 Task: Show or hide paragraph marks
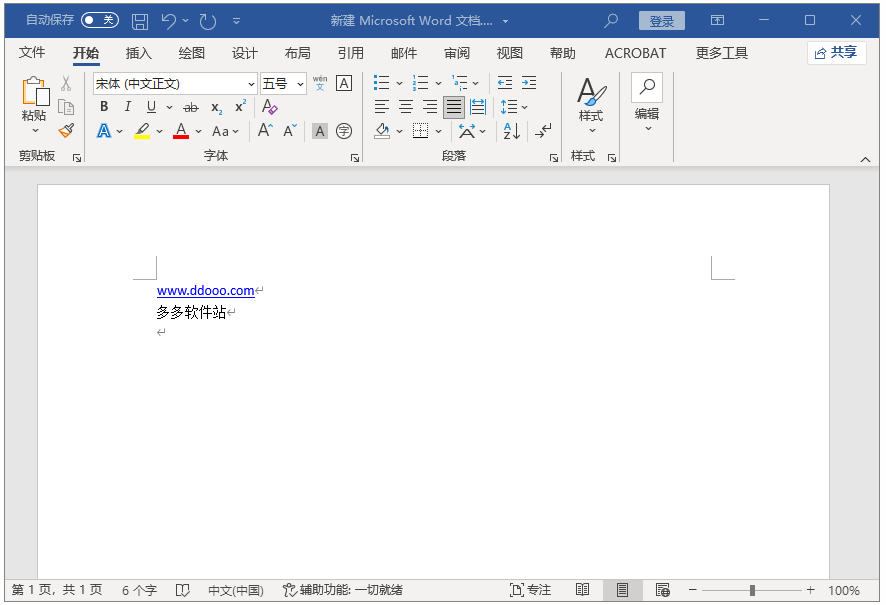click(543, 131)
